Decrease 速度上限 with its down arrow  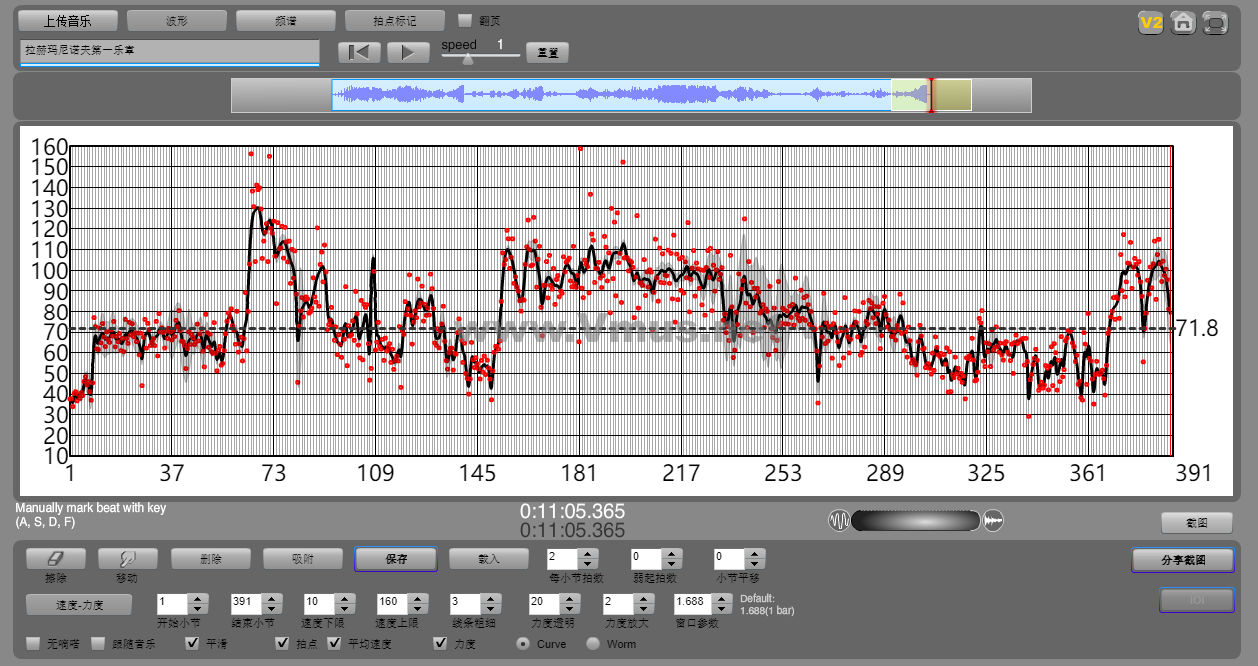click(x=418, y=609)
